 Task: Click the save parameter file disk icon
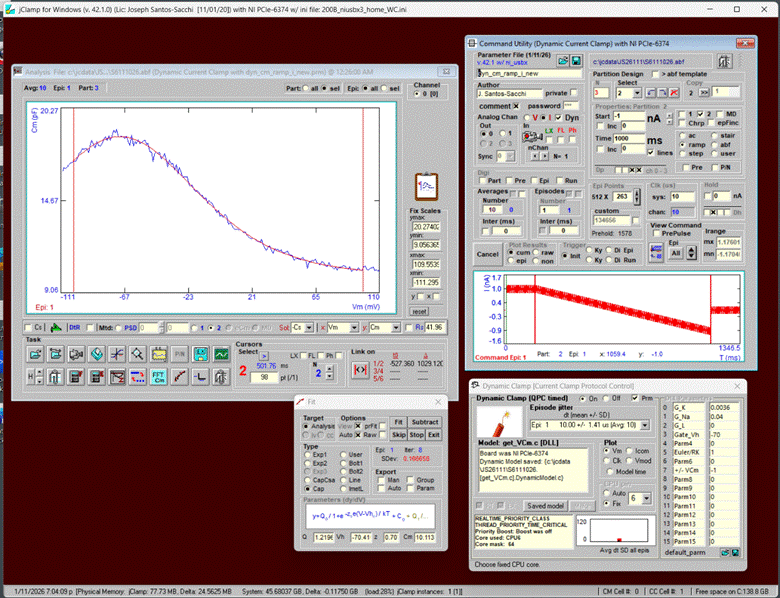[x=578, y=61]
